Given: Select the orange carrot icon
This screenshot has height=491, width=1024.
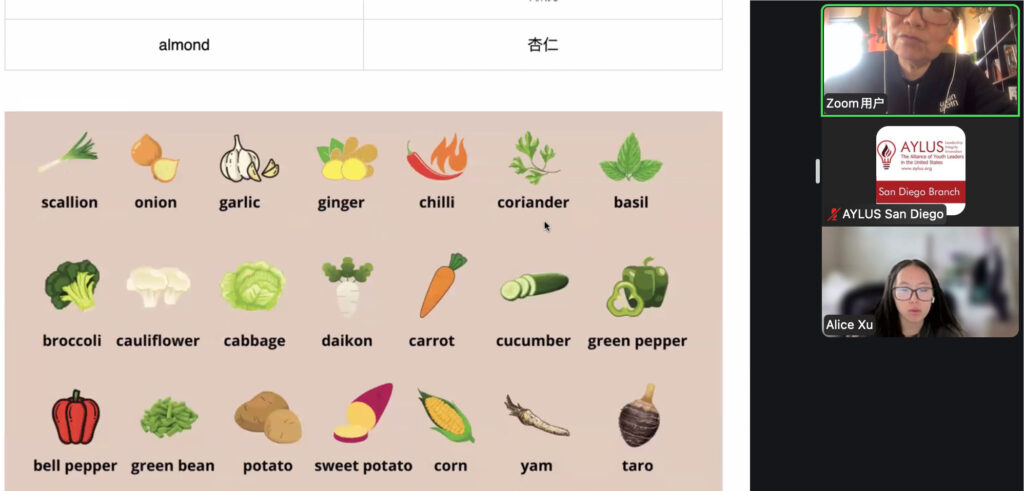Looking at the screenshot, I should (442, 285).
